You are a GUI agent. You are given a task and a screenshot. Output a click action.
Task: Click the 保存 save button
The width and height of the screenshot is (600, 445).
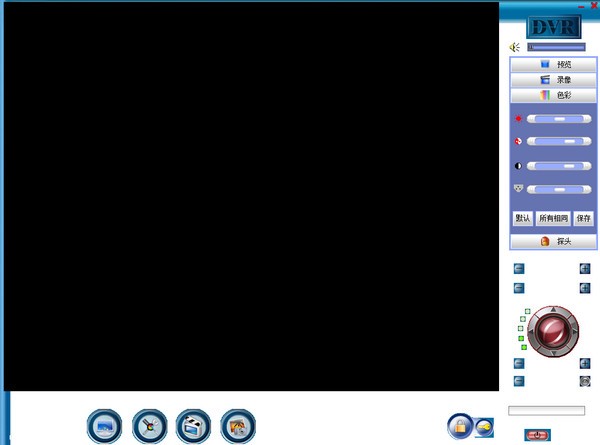point(584,218)
